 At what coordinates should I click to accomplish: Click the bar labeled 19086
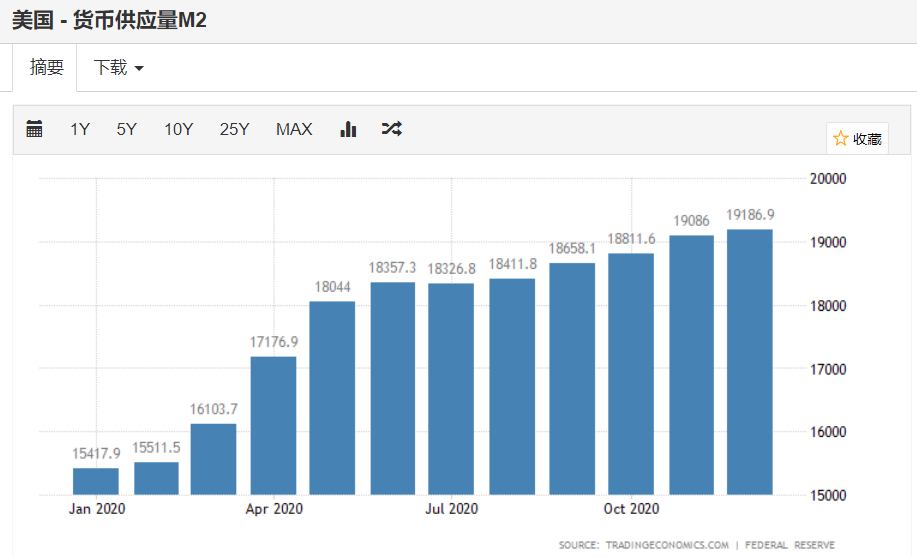coord(691,365)
